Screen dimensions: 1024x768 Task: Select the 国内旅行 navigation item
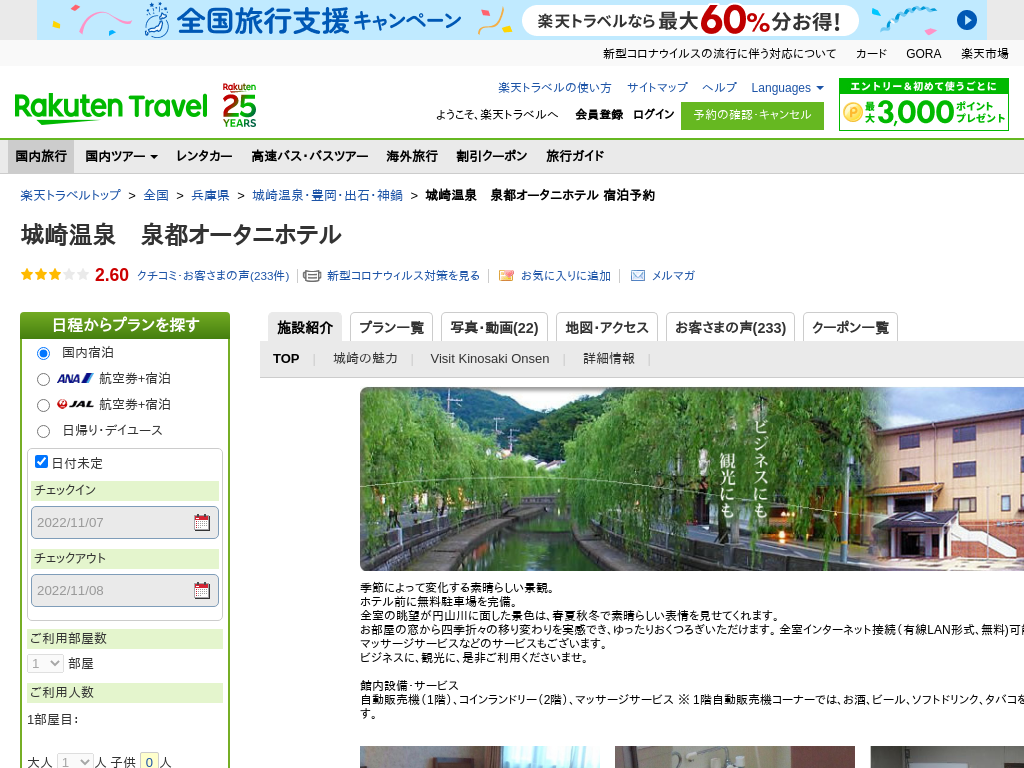(41, 156)
